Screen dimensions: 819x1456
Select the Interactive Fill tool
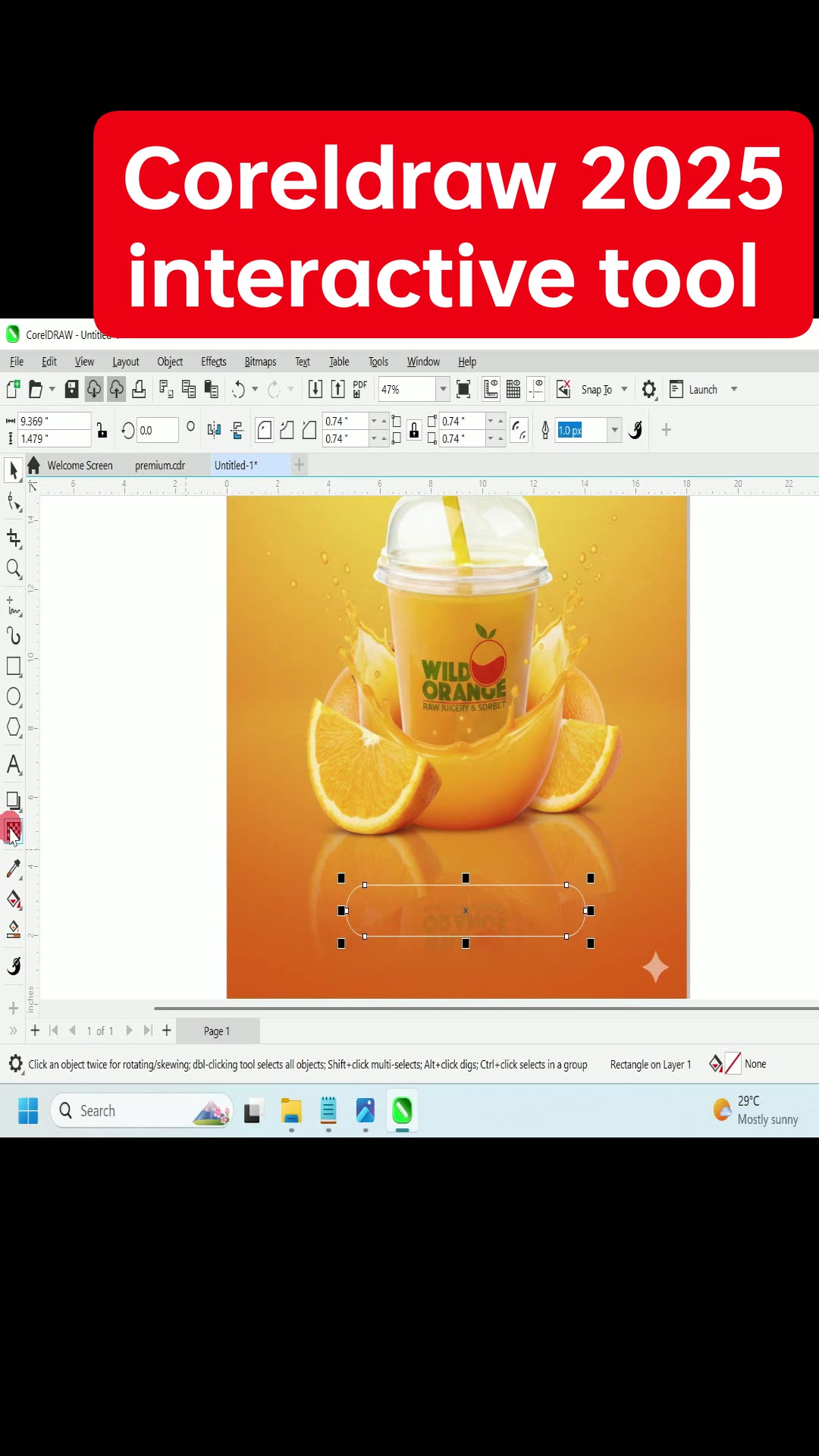[x=13, y=900]
